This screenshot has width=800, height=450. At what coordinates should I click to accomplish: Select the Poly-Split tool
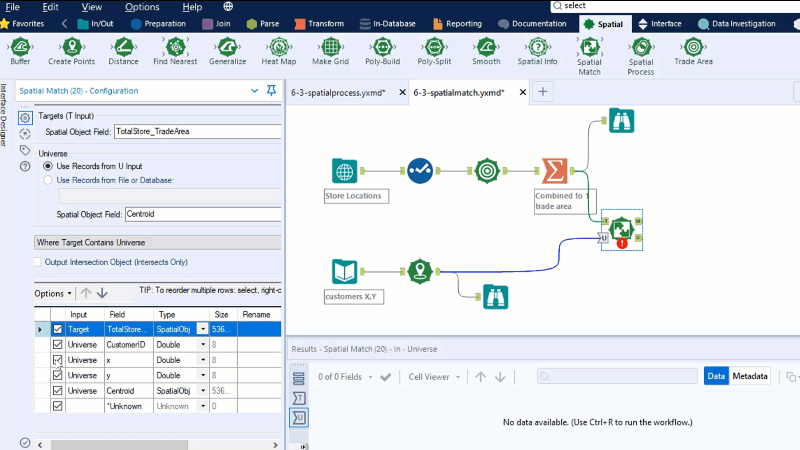click(x=434, y=51)
